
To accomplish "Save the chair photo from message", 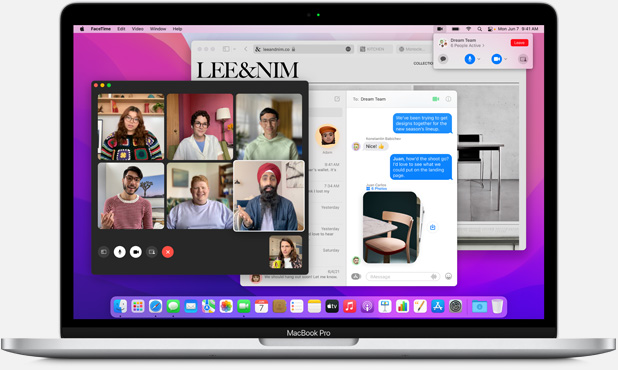I will (432, 227).
